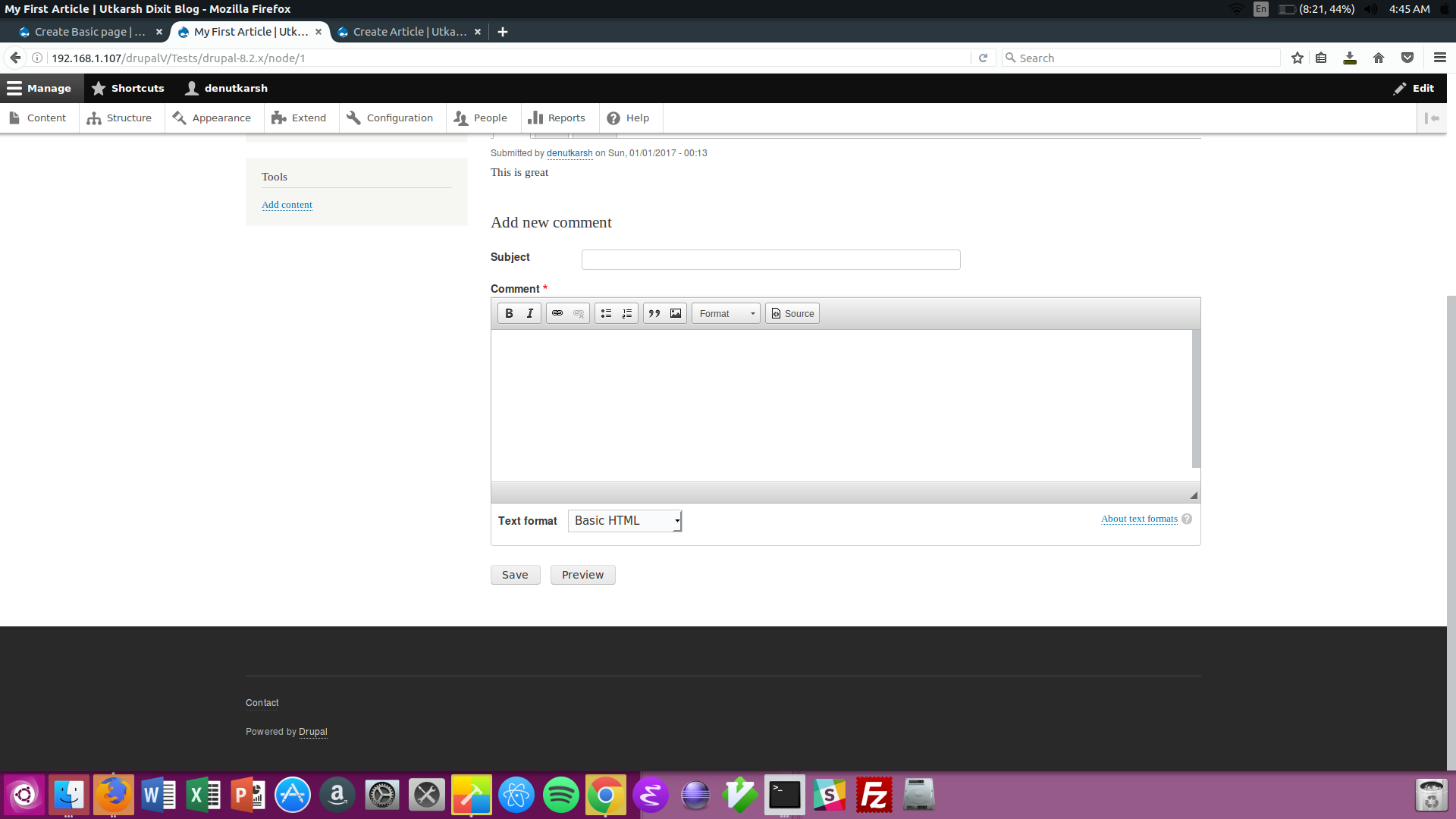Insert a block quote
The width and height of the screenshot is (1456, 819).
point(654,313)
